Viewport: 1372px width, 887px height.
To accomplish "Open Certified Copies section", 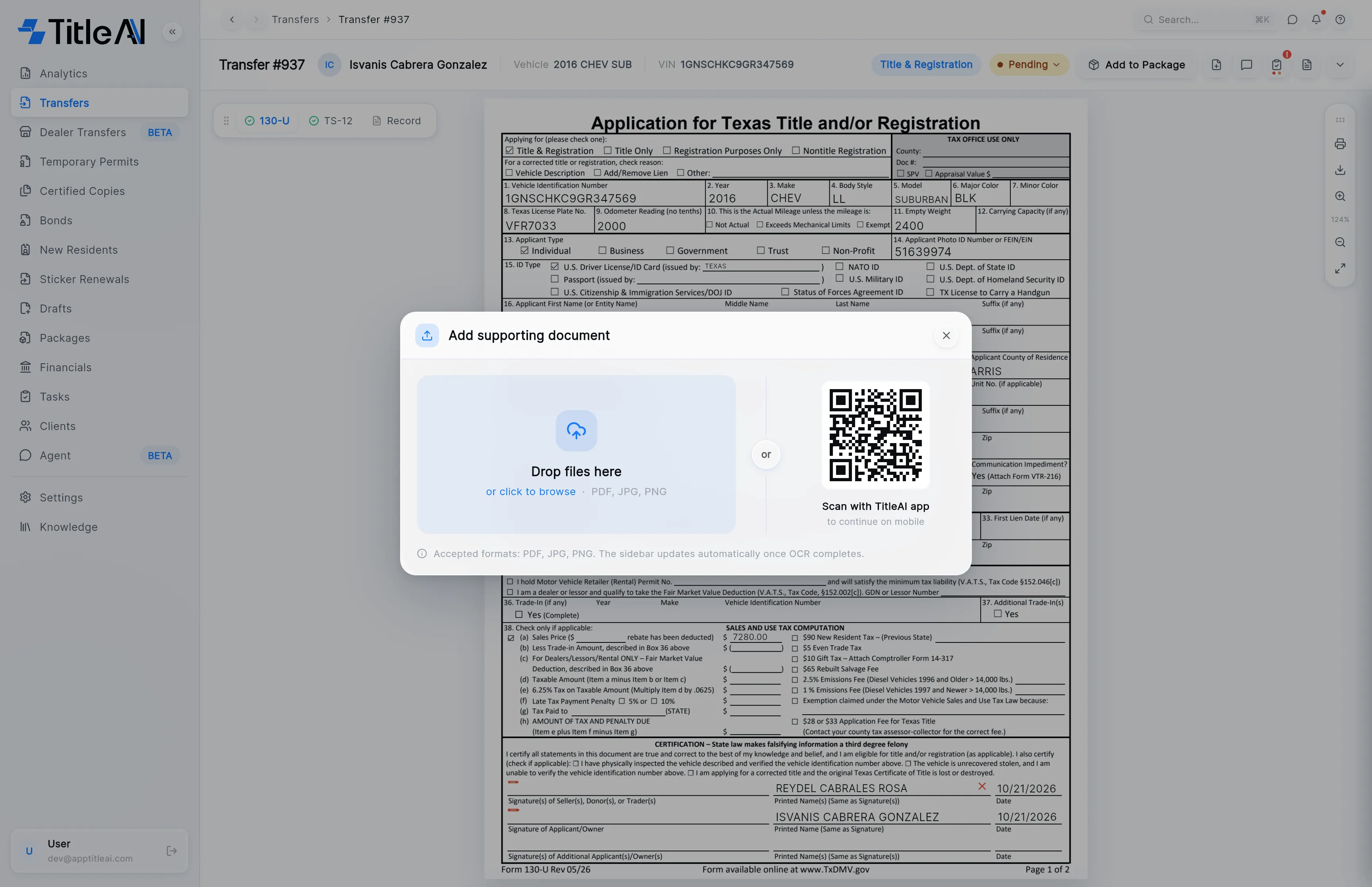I will [x=99, y=191].
